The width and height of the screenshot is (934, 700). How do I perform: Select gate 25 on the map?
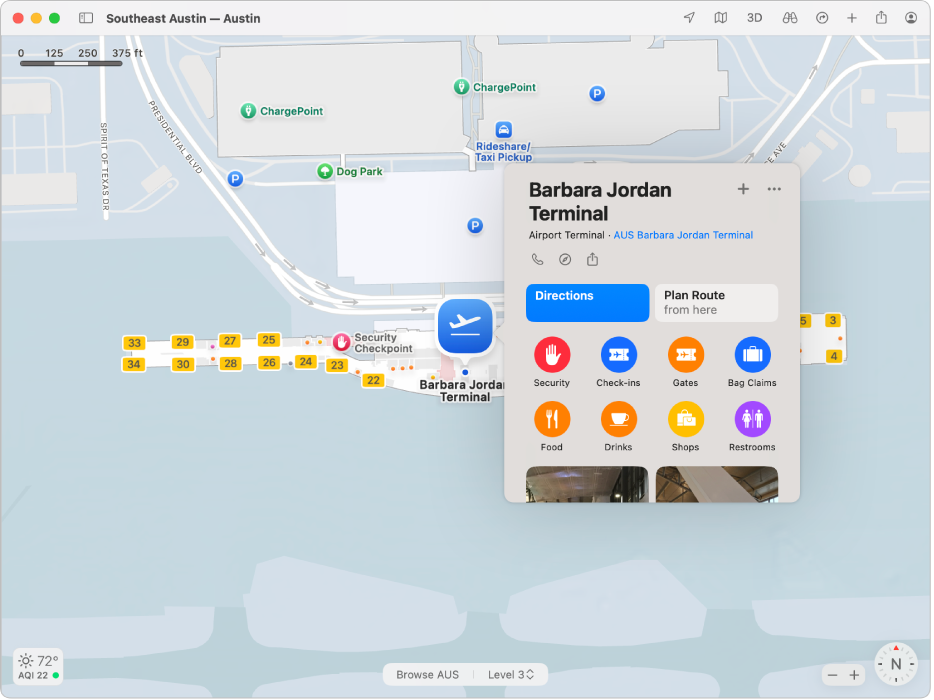click(x=269, y=340)
